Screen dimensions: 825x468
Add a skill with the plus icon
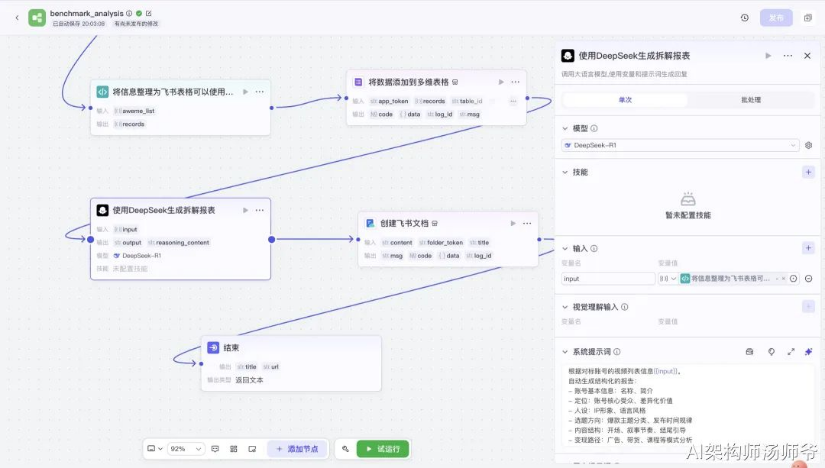(x=809, y=172)
